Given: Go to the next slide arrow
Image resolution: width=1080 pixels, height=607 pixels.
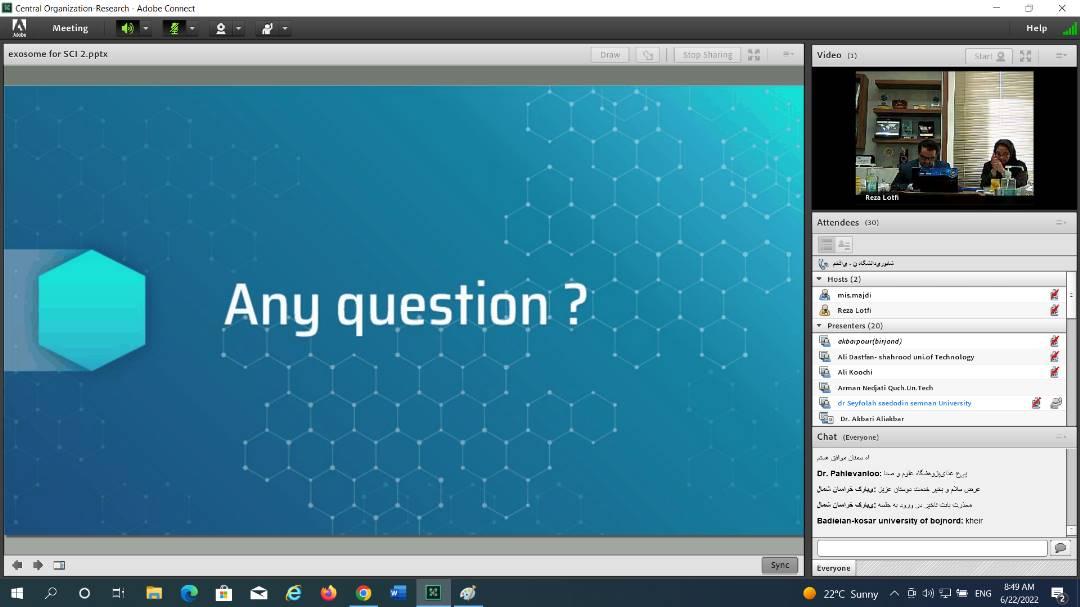Looking at the screenshot, I should [x=38, y=565].
